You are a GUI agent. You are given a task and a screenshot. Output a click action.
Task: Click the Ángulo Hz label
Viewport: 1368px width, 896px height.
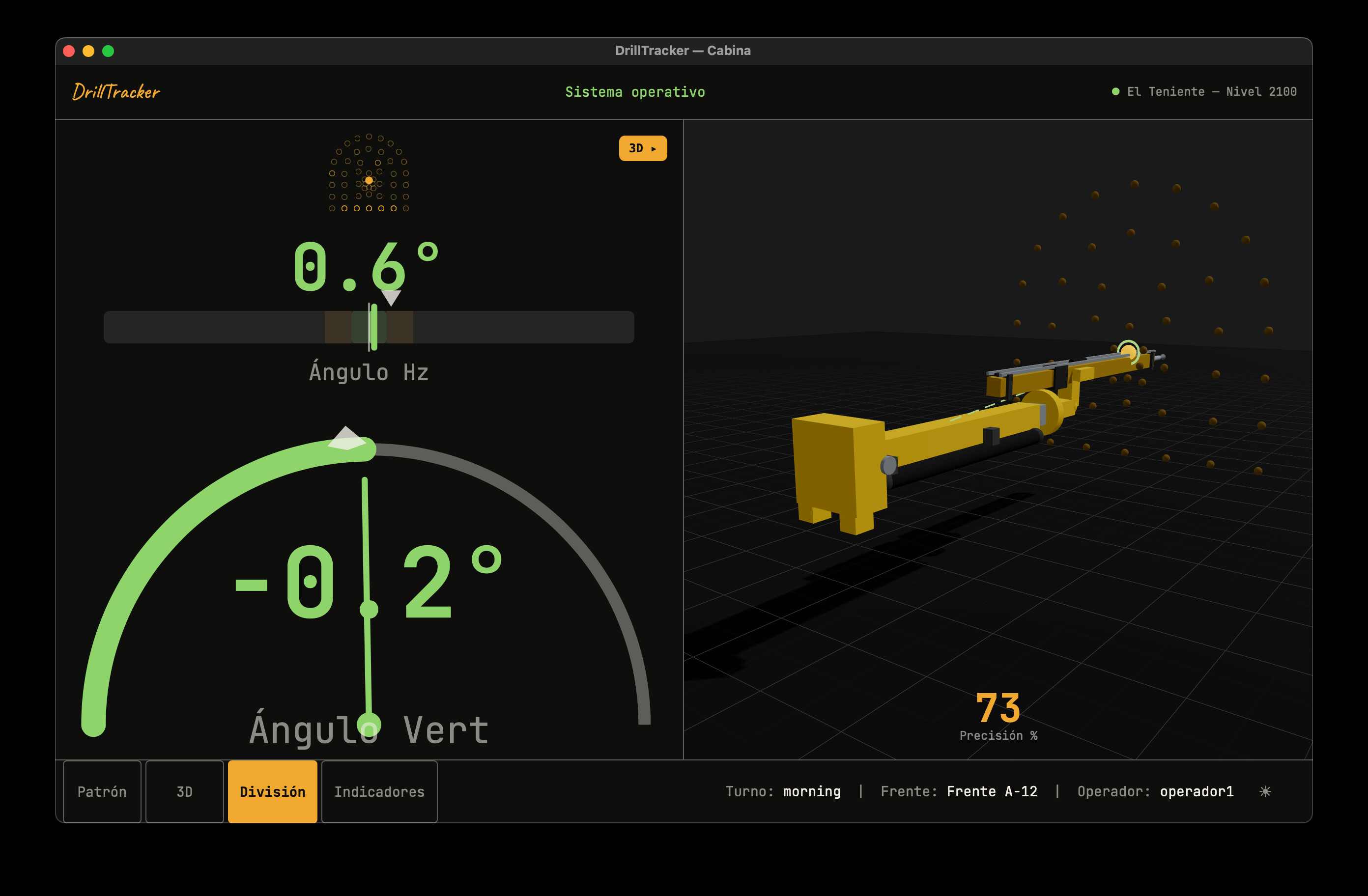[x=369, y=372]
